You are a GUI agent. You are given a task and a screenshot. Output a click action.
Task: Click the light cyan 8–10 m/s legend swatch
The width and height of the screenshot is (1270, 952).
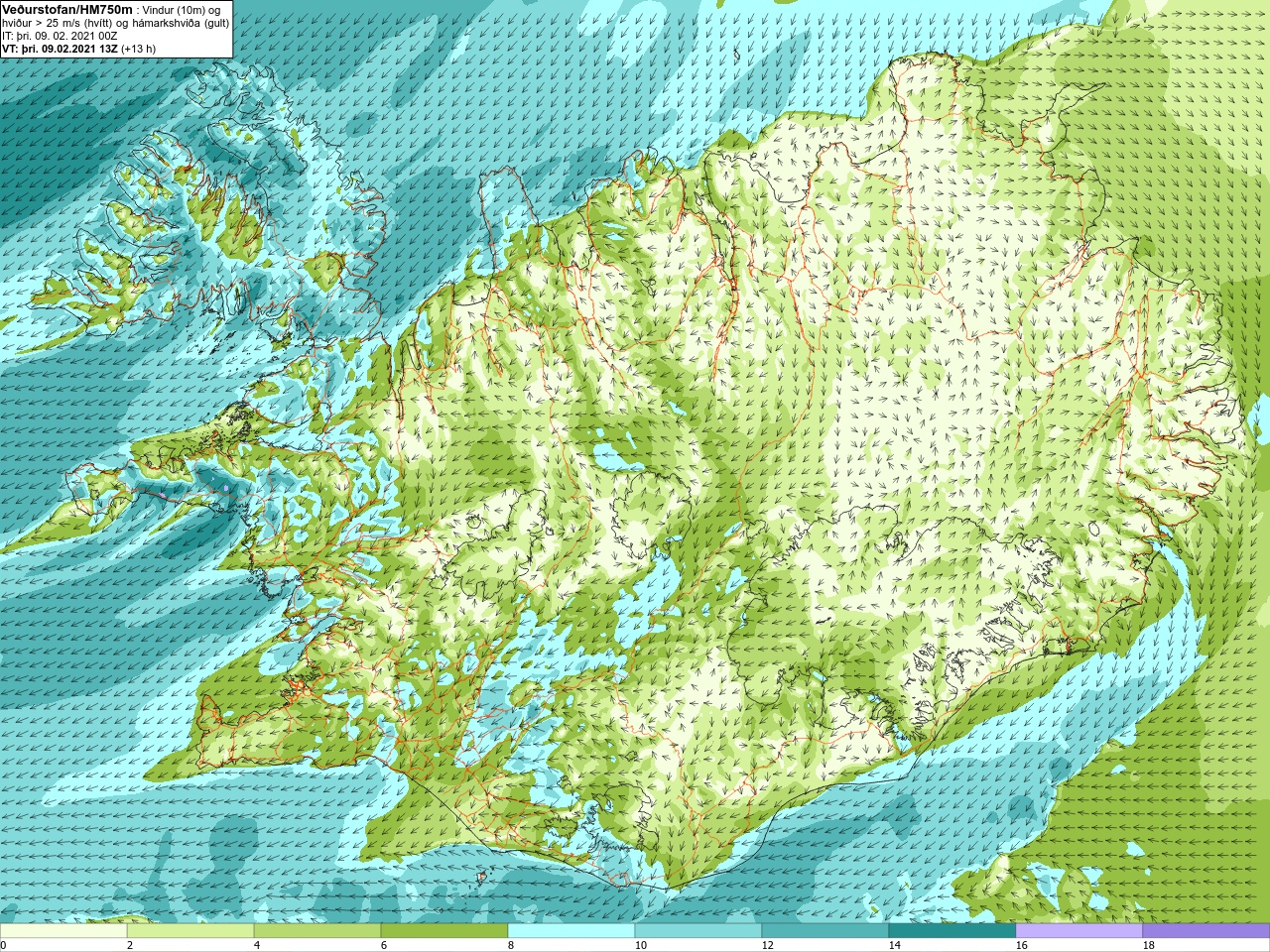click(571, 931)
